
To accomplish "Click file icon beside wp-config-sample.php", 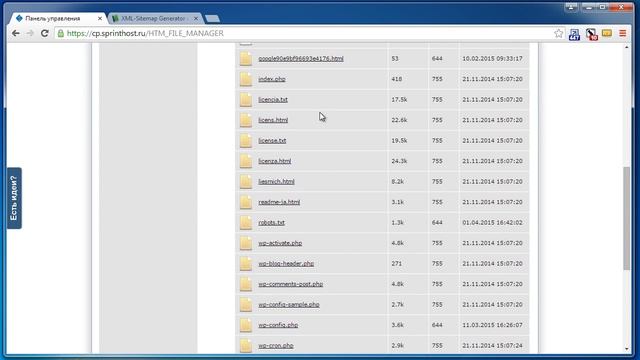I will (x=246, y=304).
